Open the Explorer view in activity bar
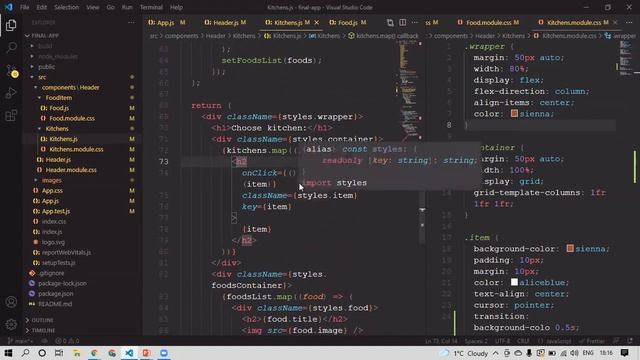 (x=11, y=25)
